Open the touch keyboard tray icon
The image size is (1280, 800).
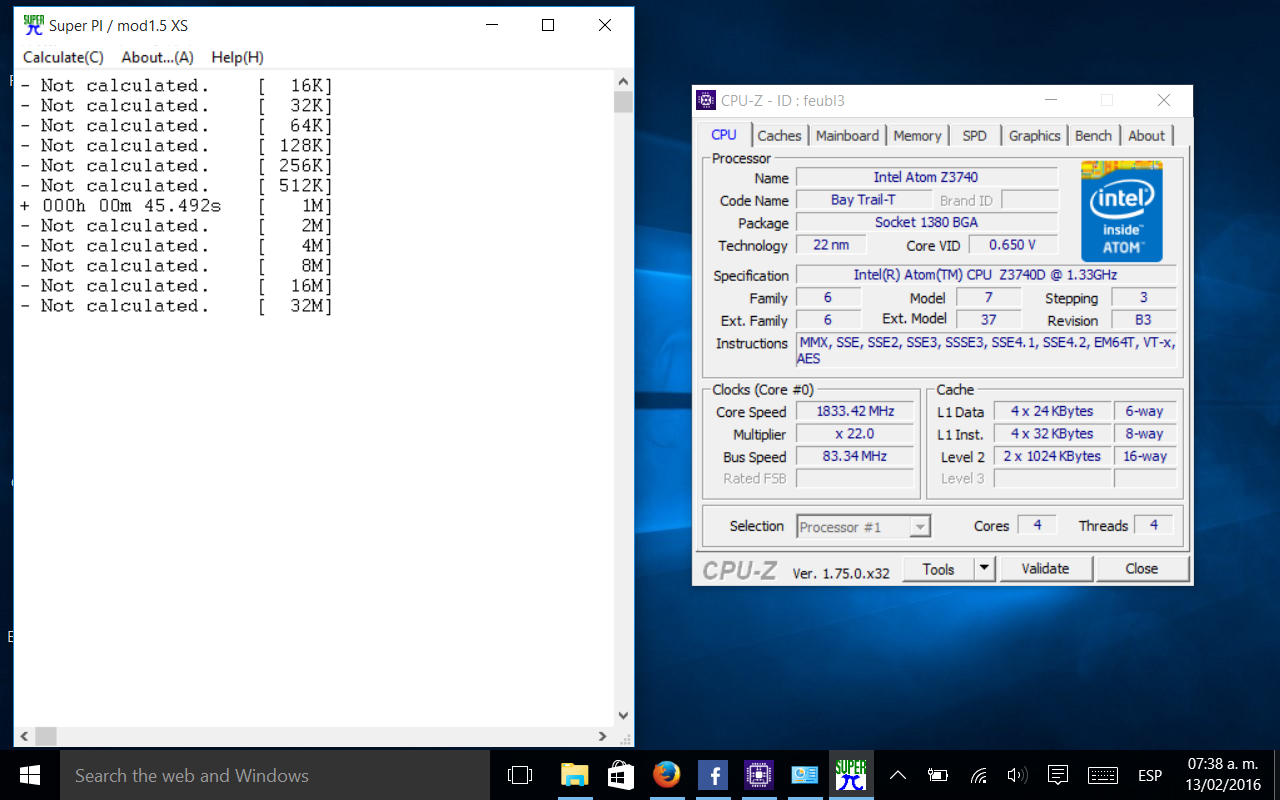click(1102, 775)
